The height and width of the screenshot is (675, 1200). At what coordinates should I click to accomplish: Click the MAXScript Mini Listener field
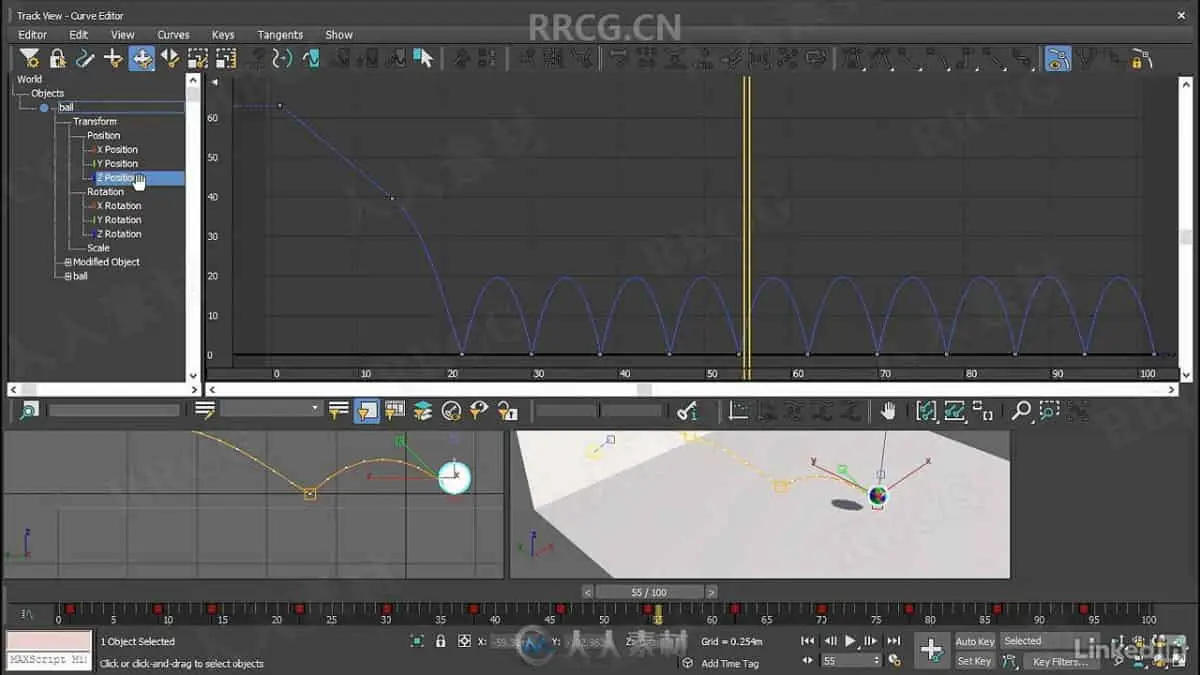click(x=48, y=660)
